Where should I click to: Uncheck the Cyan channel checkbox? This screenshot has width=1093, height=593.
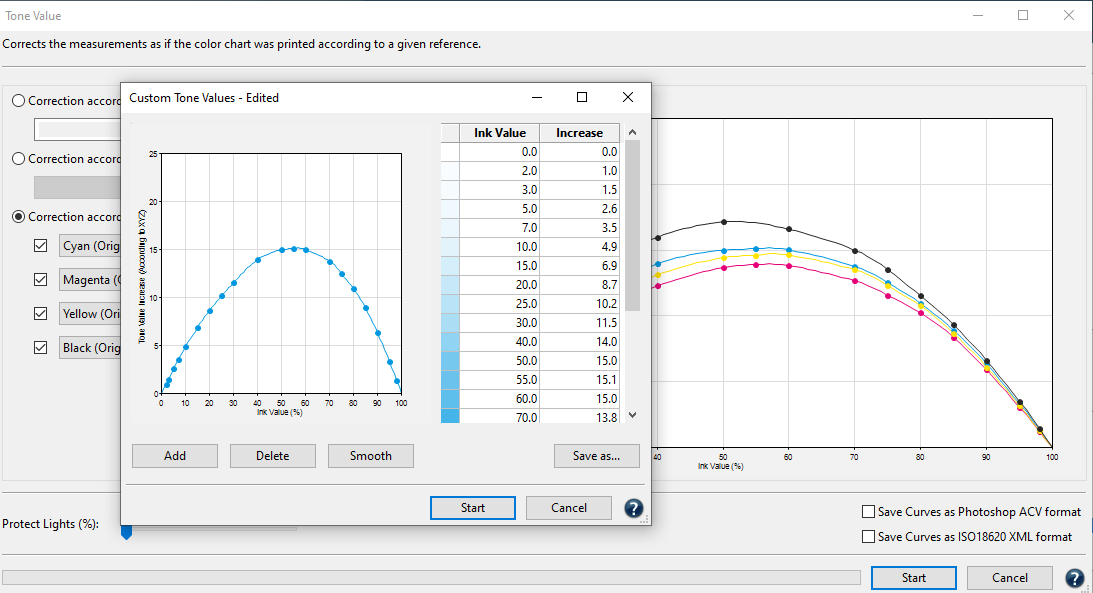tap(40, 245)
